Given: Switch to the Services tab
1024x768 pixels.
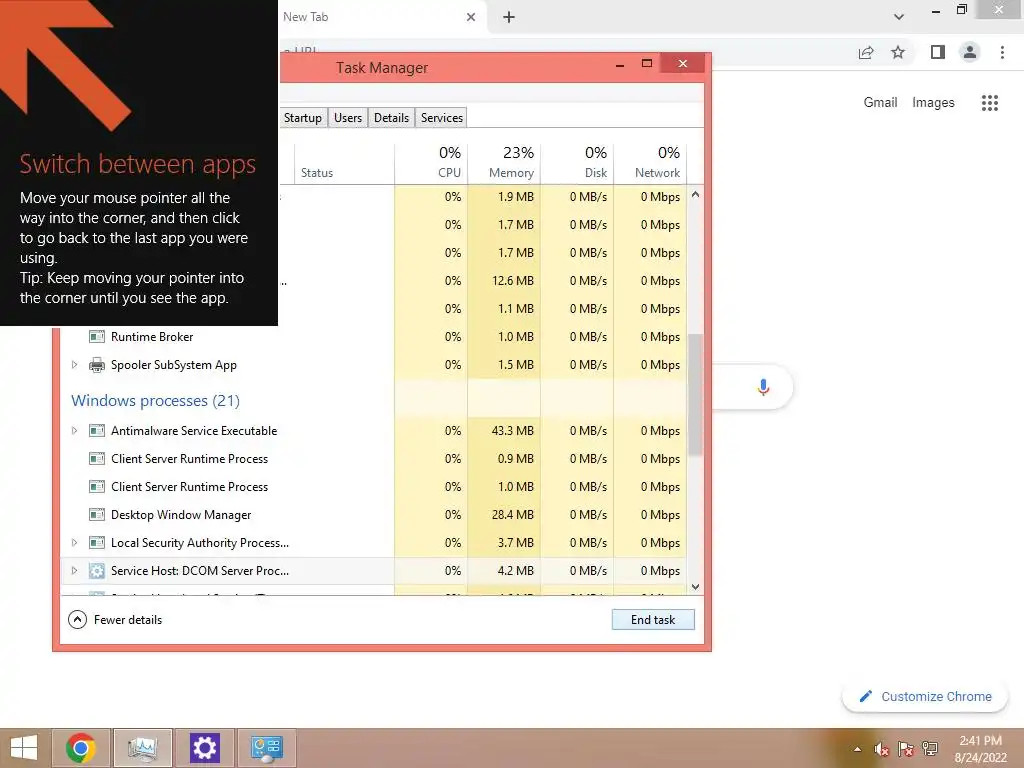Looking at the screenshot, I should (x=441, y=118).
